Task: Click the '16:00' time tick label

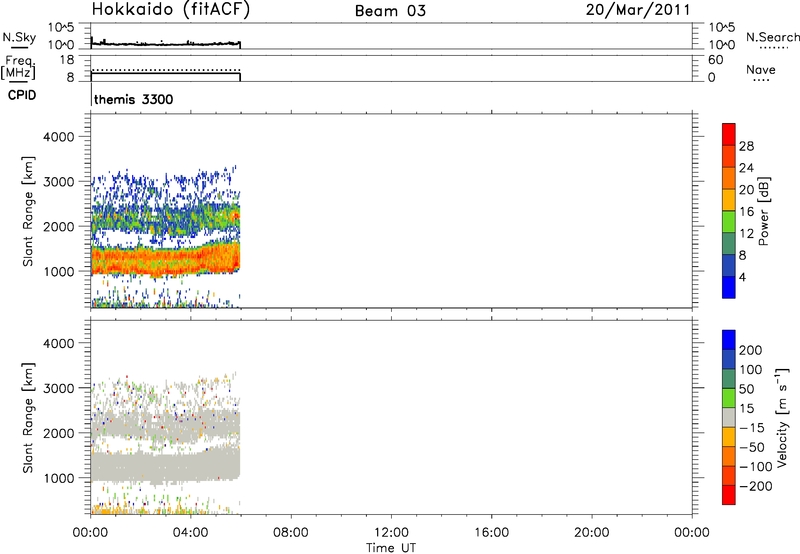Action: (491, 533)
